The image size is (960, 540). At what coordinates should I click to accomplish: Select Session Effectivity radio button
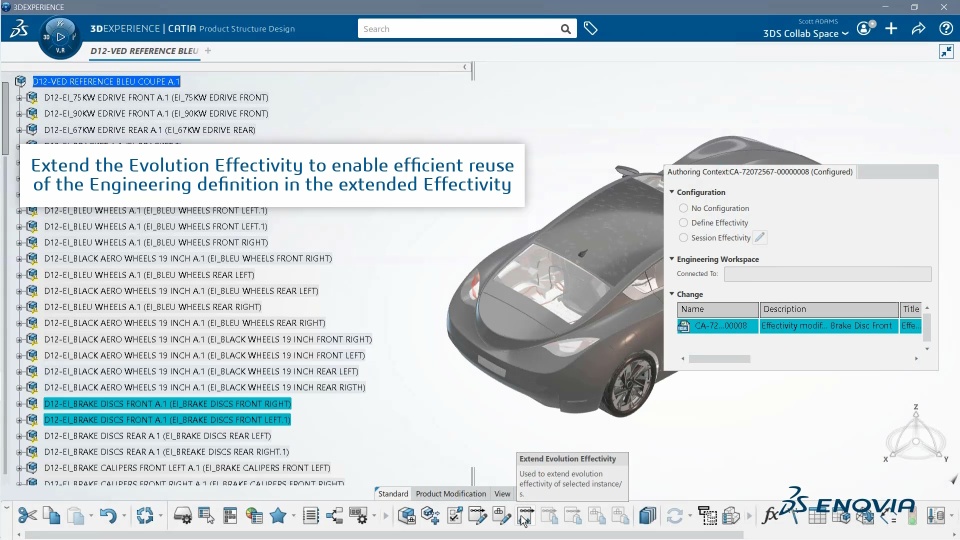pyautogui.click(x=683, y=238)
